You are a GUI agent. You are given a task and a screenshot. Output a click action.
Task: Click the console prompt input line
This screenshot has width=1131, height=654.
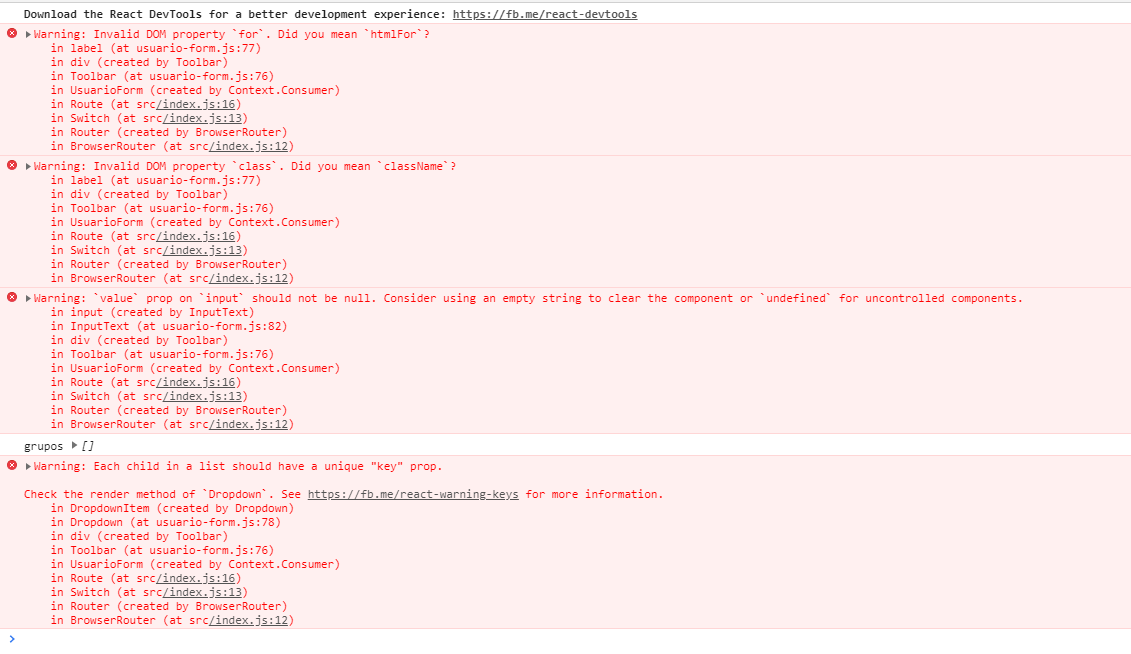[x=570, y=639]
